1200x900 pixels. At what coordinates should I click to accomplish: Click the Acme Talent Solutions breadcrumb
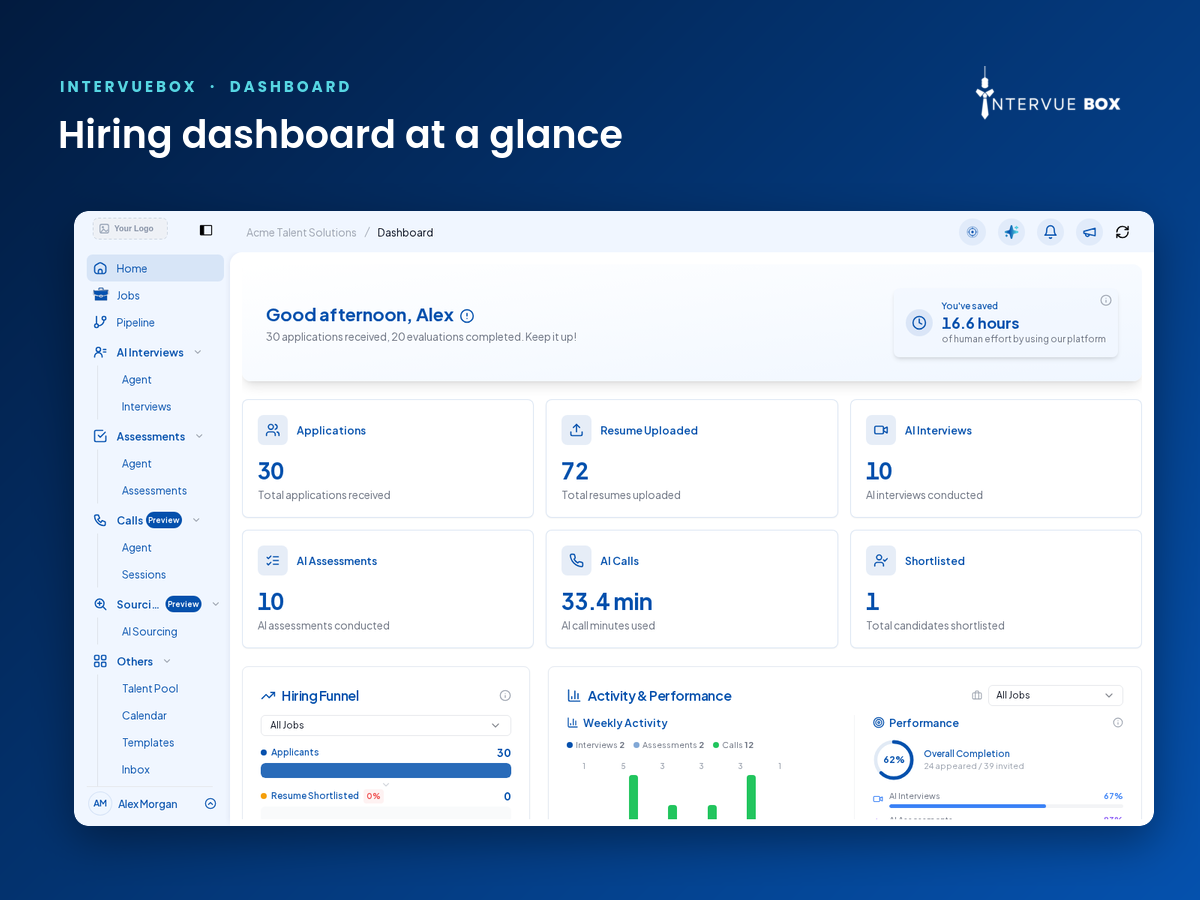click(x=301, y=232)
